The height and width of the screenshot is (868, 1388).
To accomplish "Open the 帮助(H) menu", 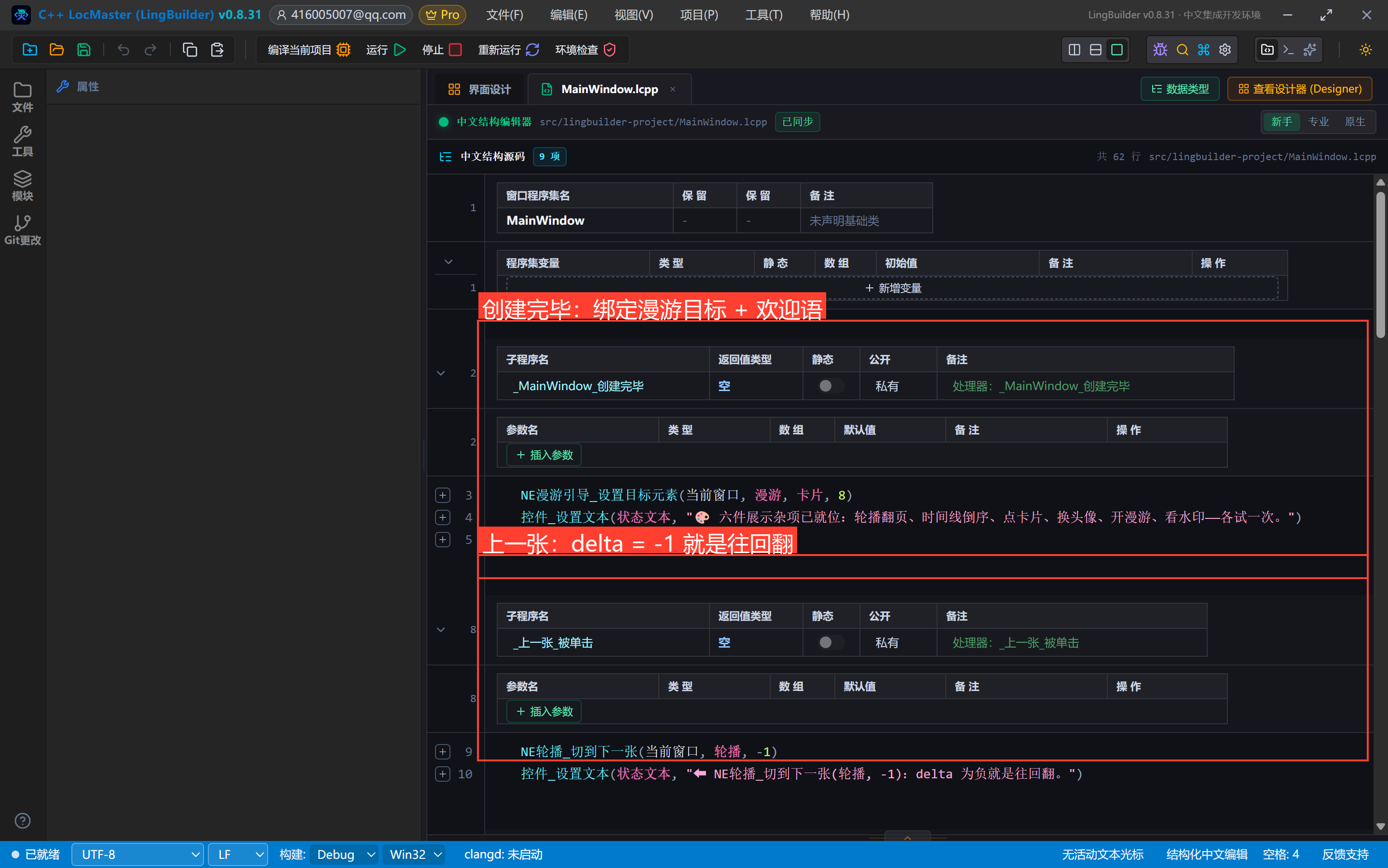I will (829, 15).
